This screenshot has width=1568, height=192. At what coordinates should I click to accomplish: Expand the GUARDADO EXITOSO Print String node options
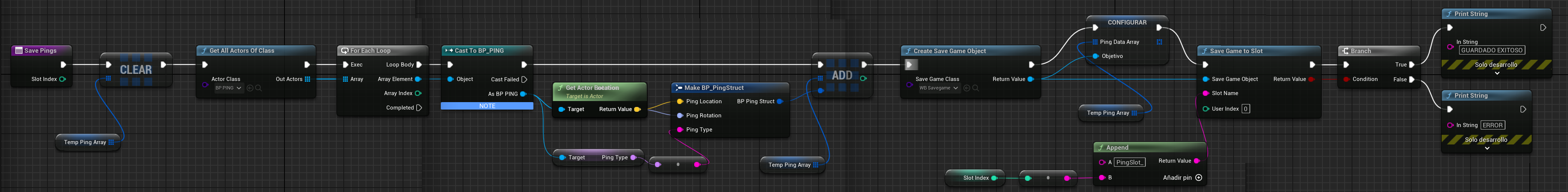1497,73
